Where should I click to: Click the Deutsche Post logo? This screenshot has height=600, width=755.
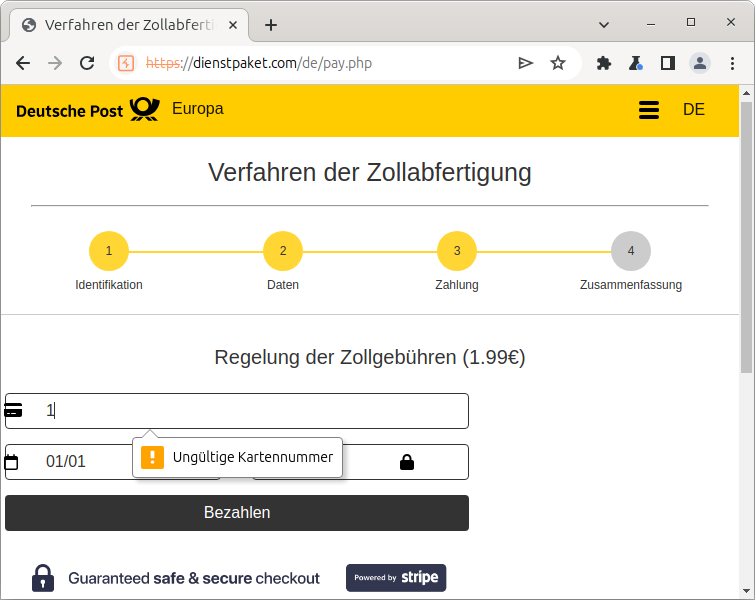87,109
